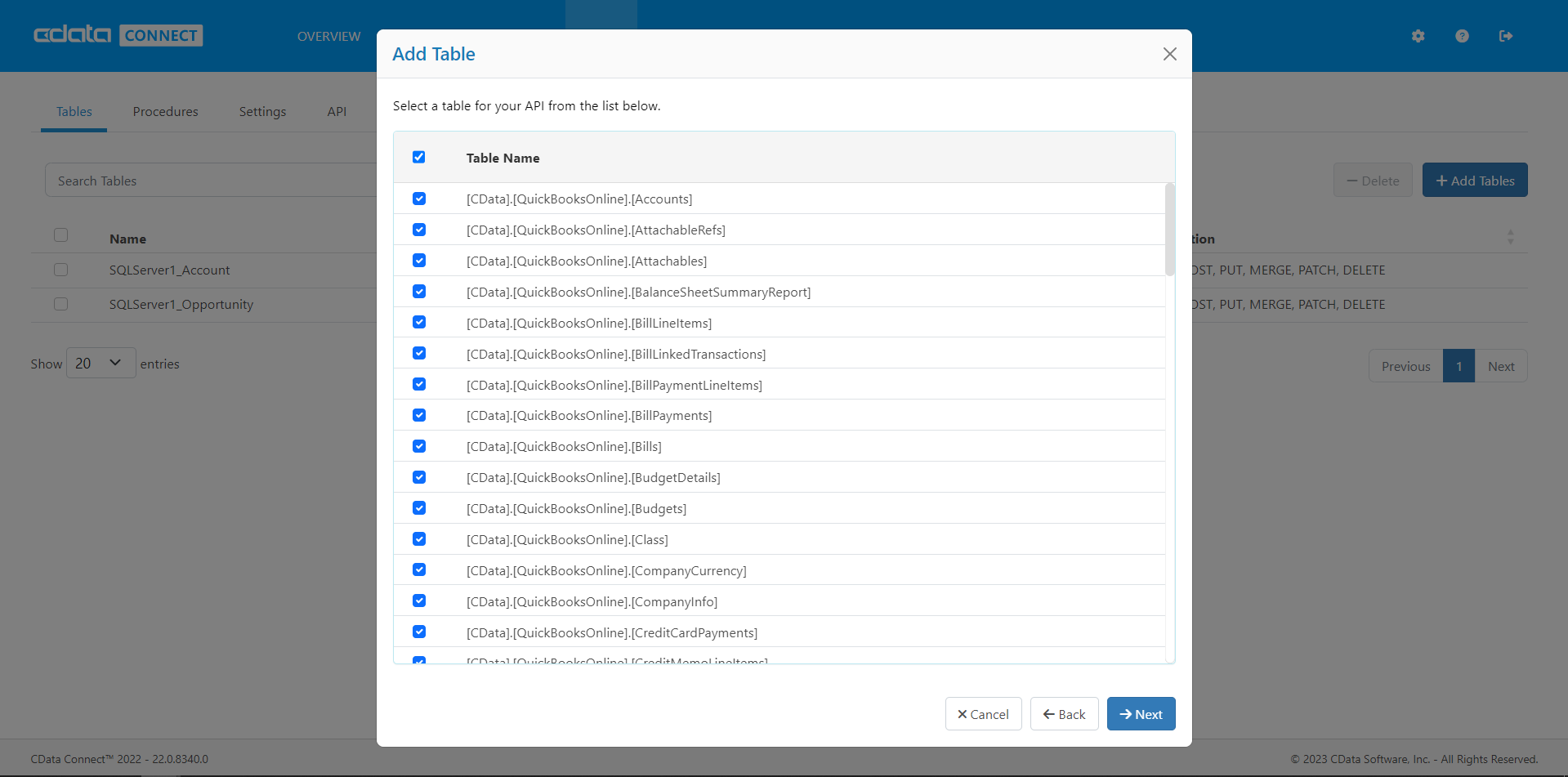The width and height of the screenshot is (1568, 777).
Task: Toggle the select-all Table Name checkbox
Action: (419, 157)
